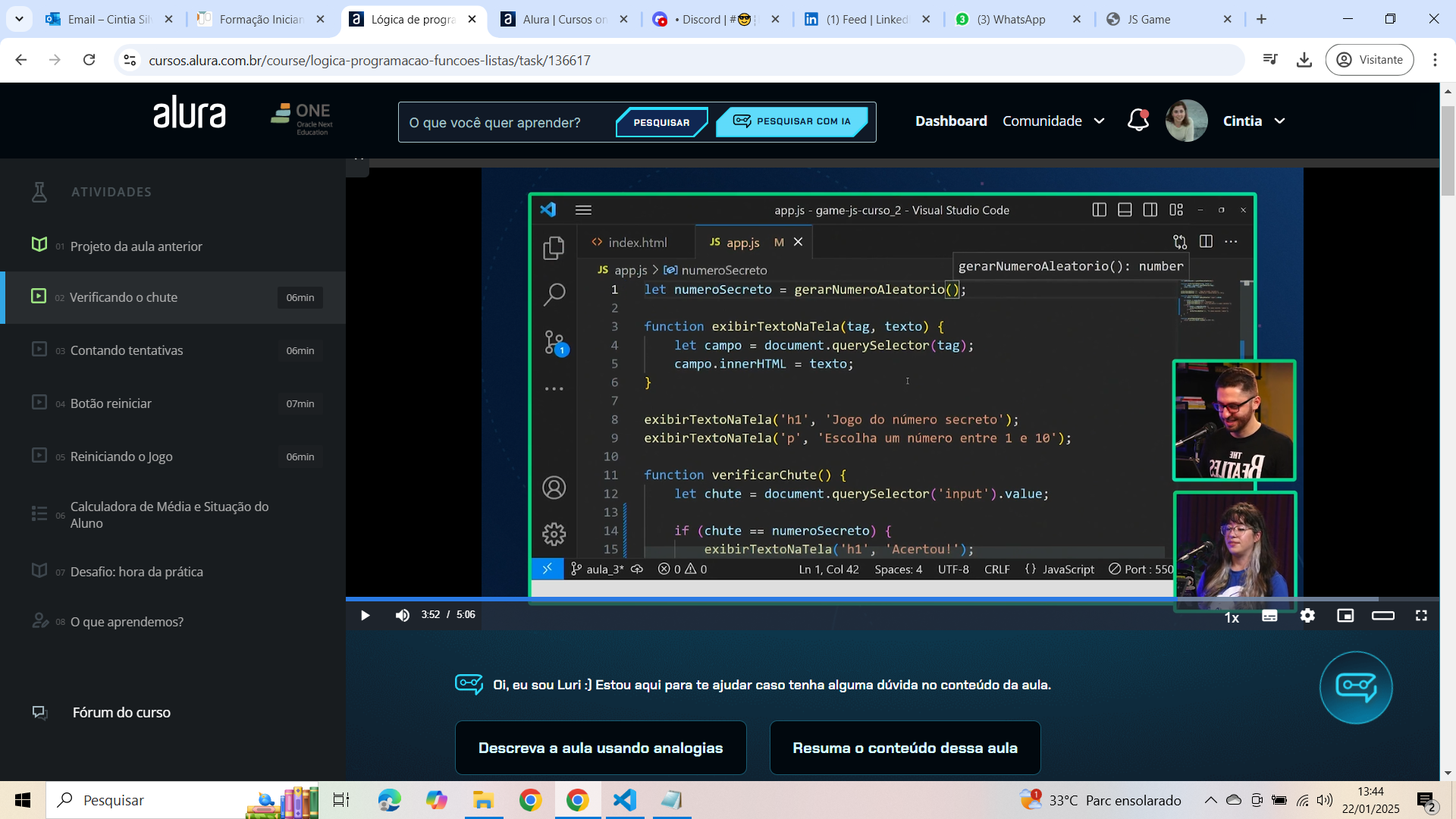Seek on the video progress bar
1456x819 pixels.
pyautogui.click(x=893, y=599)
